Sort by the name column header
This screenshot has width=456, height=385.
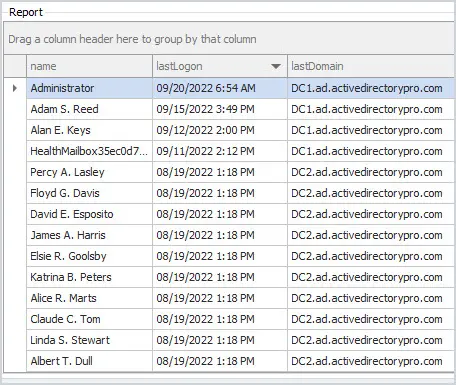(x=89, y=66)
